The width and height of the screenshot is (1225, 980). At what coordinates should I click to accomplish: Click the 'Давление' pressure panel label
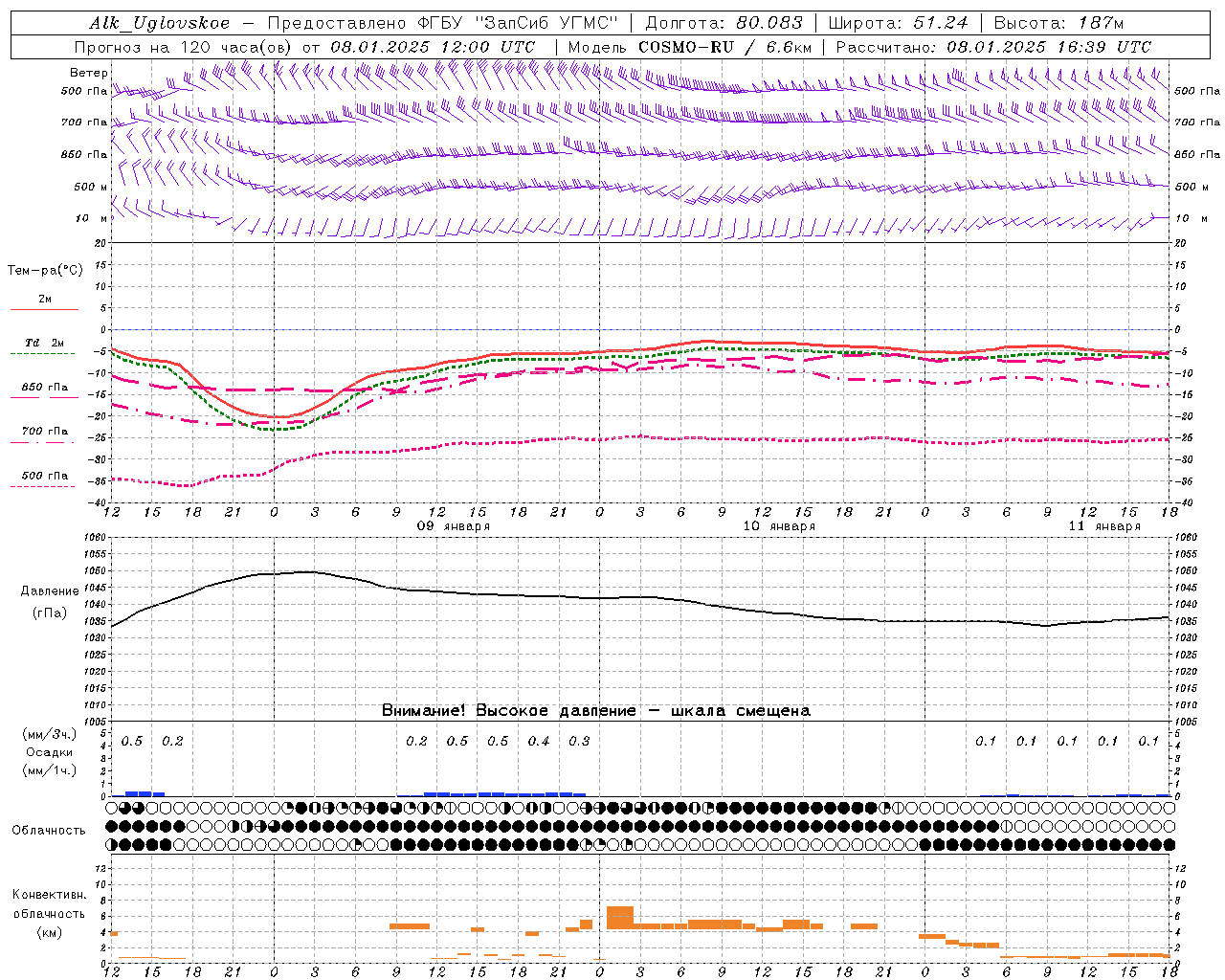point(50,591)
